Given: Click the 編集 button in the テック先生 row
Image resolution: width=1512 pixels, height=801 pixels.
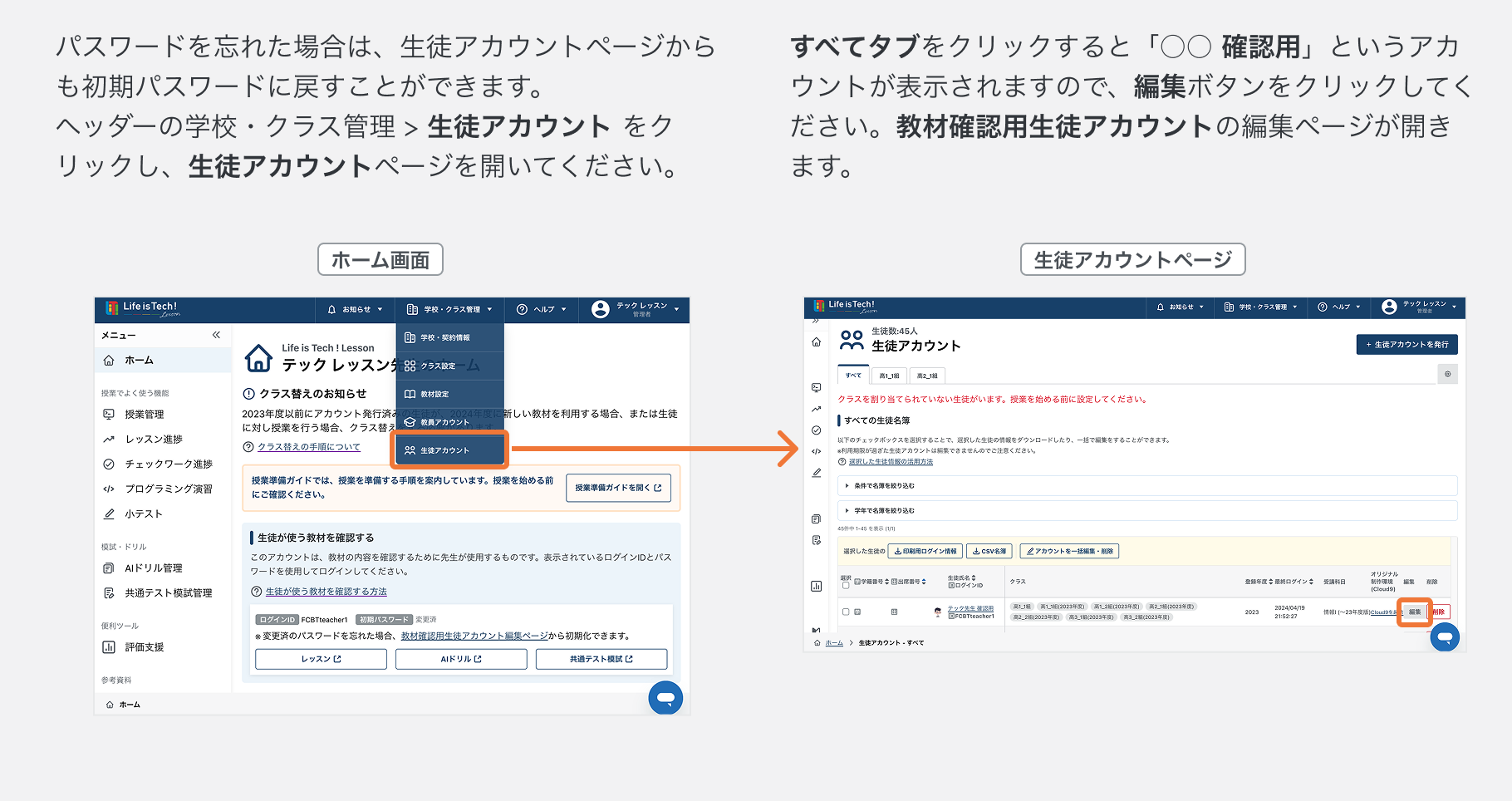Looking at the screenshot, I should (1415, 612).
